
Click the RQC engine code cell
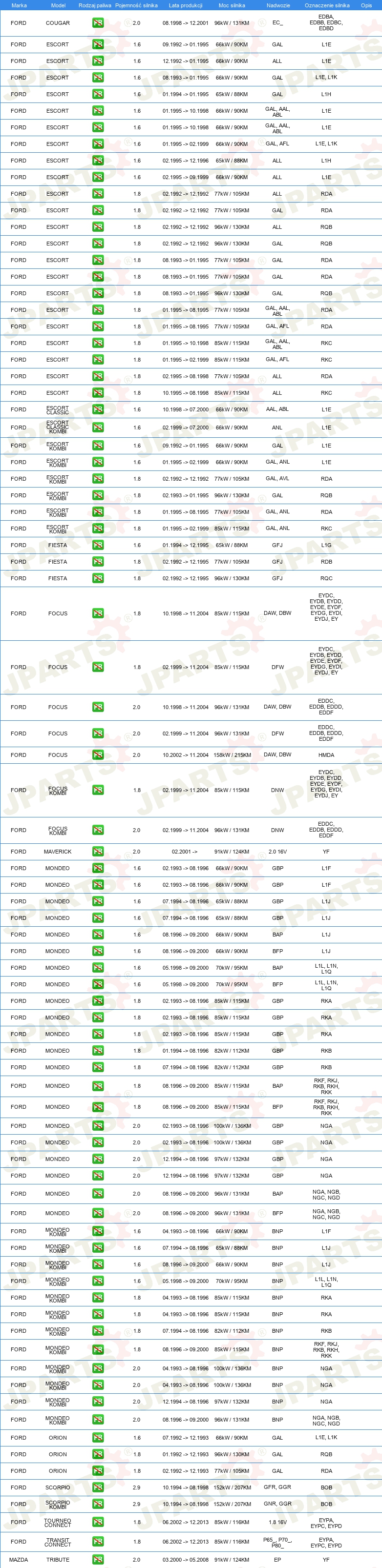(327, 578)
